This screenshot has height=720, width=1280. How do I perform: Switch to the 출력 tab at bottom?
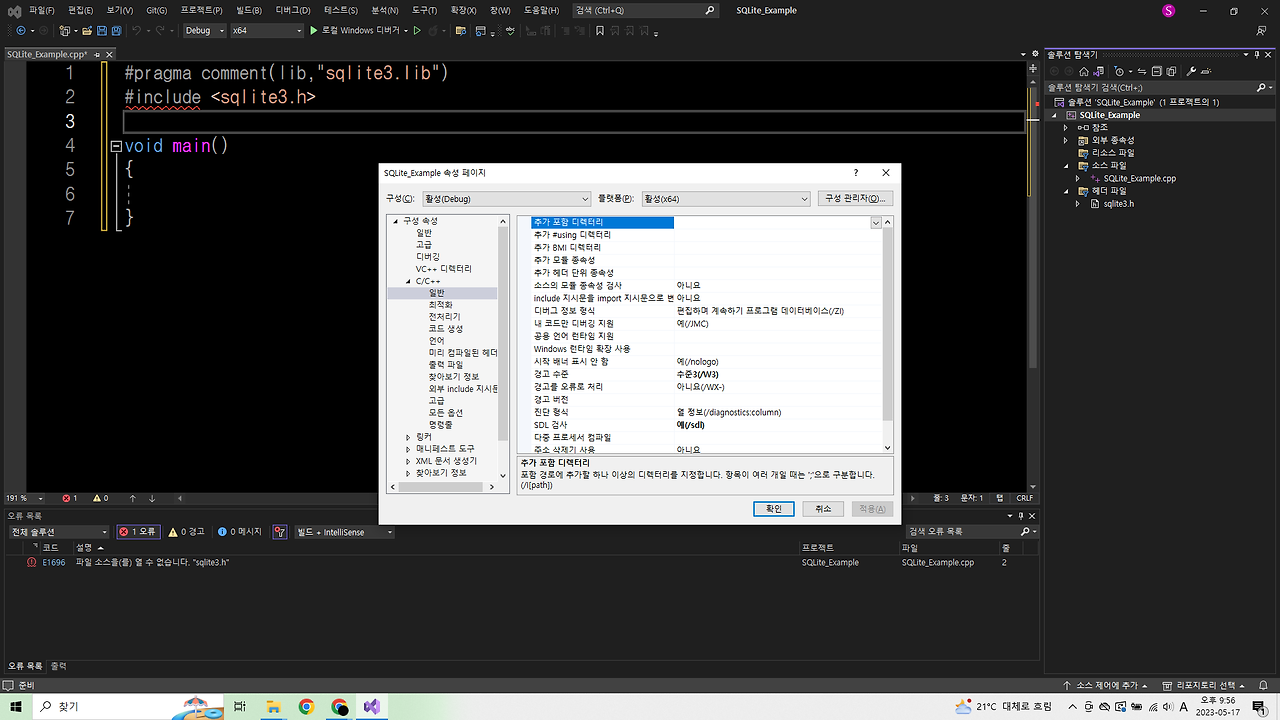pos(59,666)
